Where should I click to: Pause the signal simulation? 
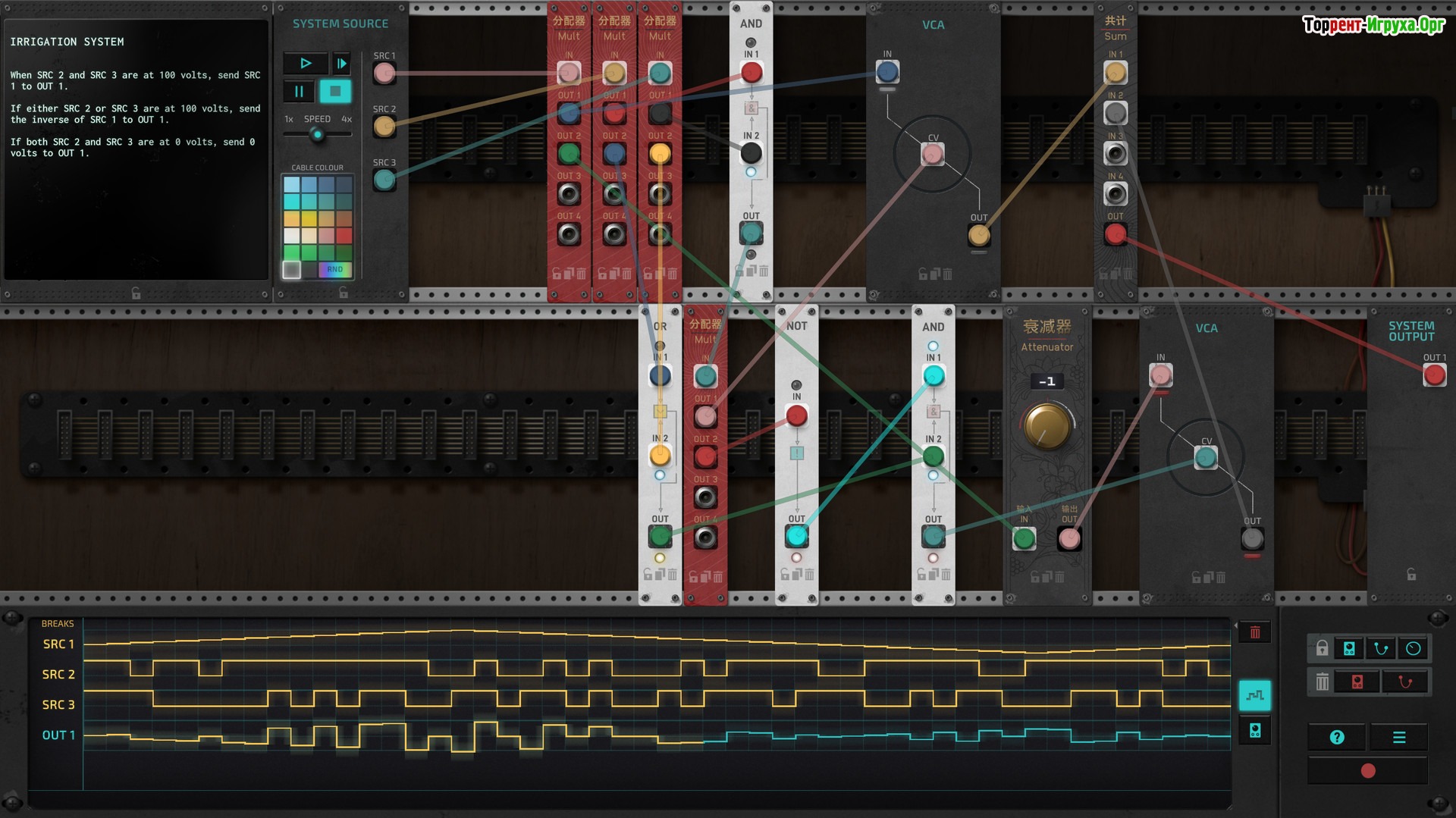click(299, 92)
